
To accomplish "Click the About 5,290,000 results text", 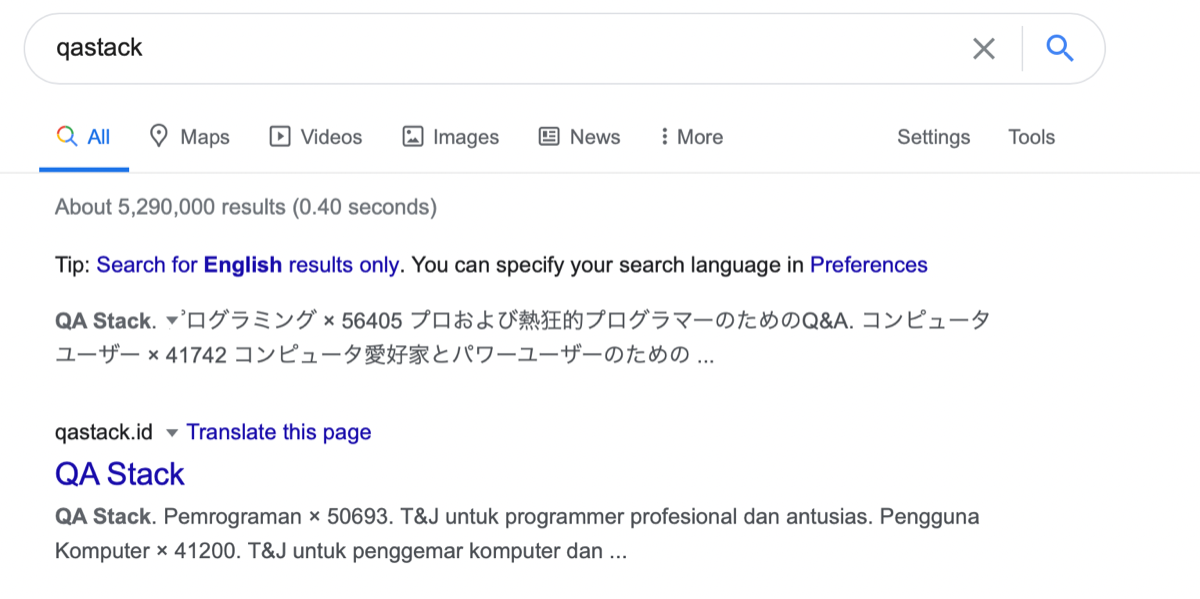I will pos(246,207).
